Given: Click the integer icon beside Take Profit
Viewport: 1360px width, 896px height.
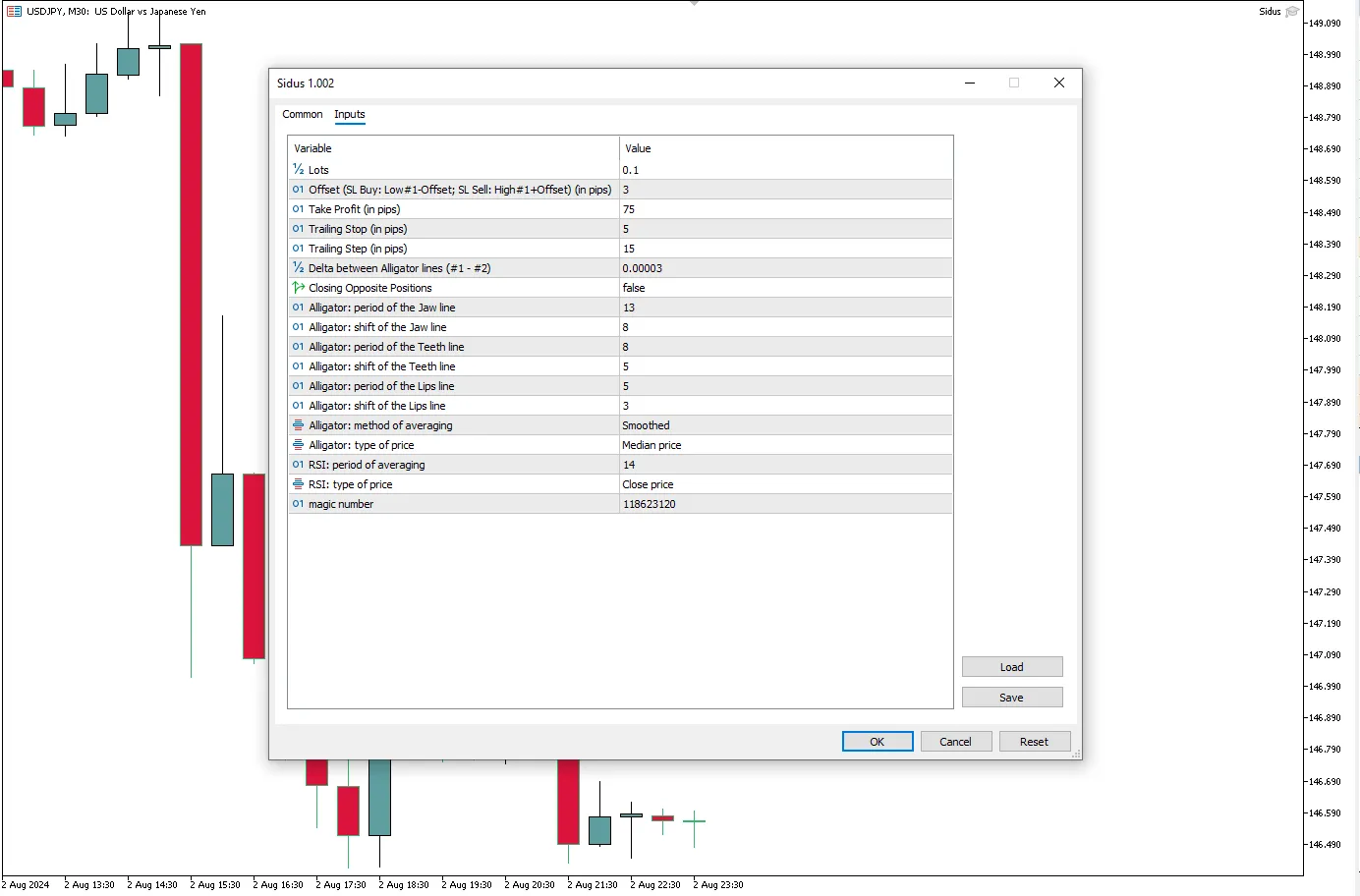Looking at the screenshot, I should [298, 209].
